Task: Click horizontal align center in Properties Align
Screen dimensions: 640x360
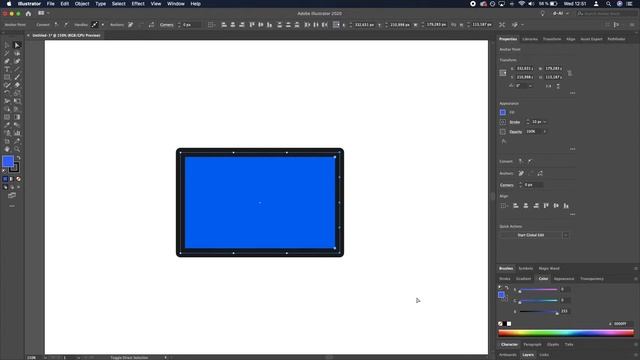Action: click(526, 206)
